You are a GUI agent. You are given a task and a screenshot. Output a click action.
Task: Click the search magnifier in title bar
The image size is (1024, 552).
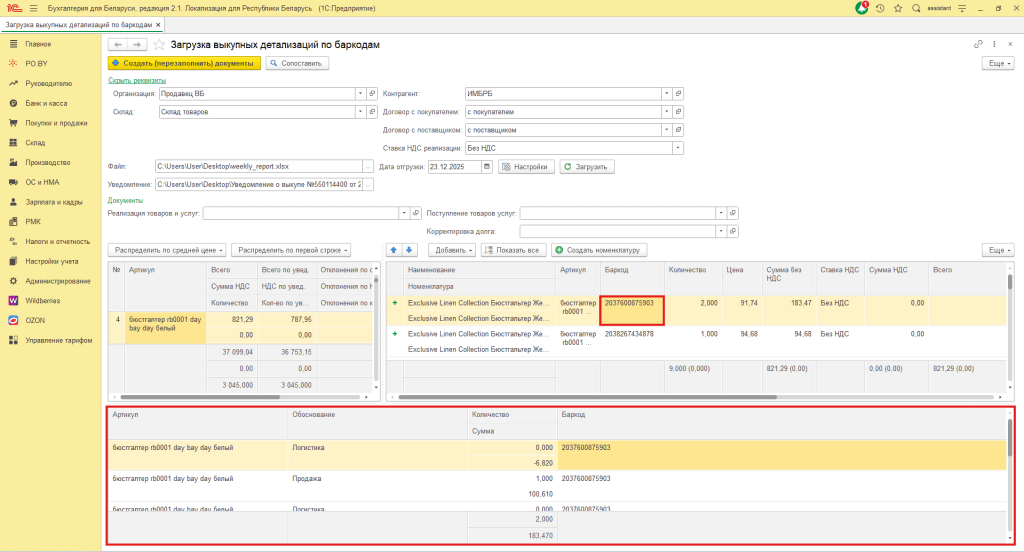[918, 8]
